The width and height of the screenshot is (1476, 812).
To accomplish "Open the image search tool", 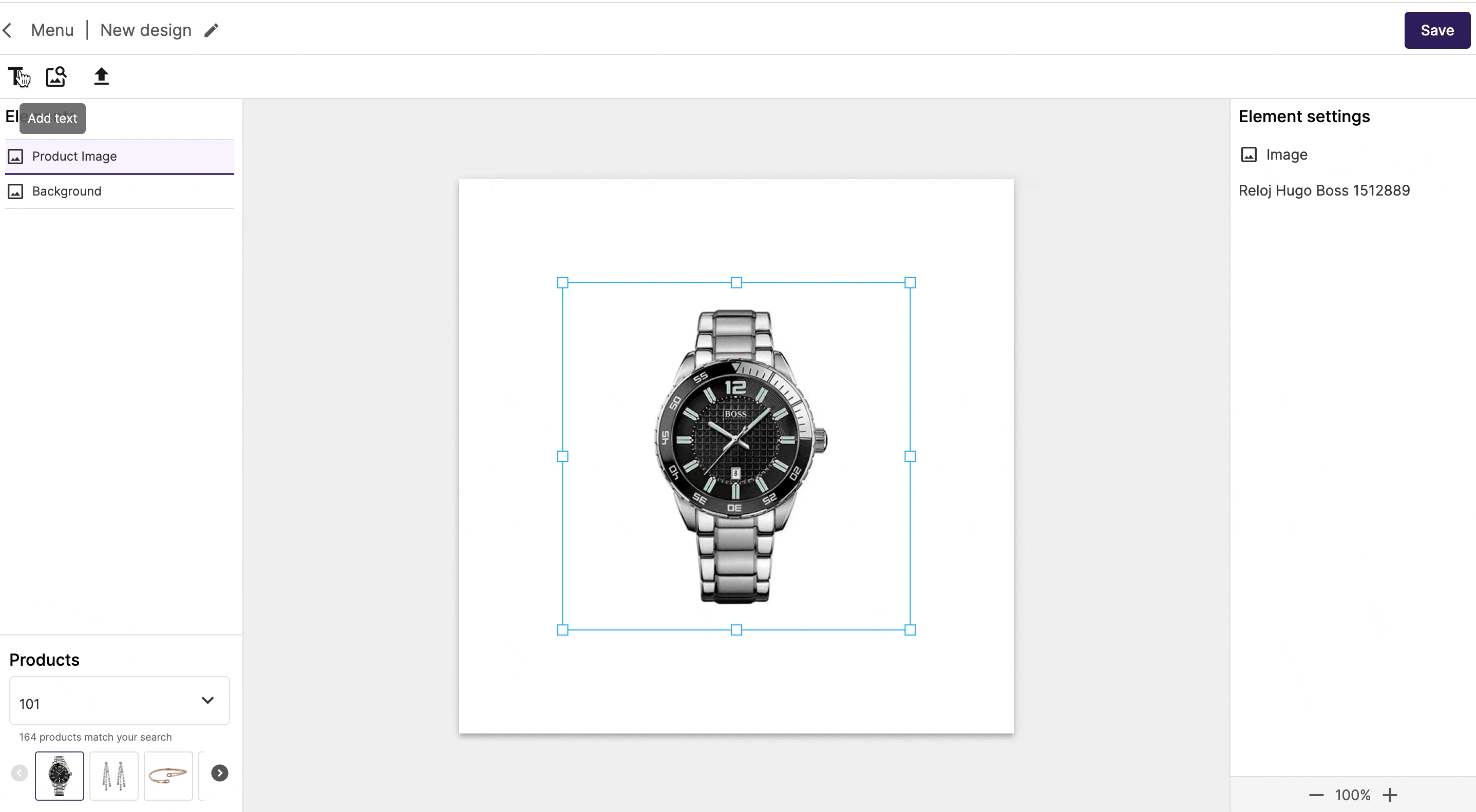I will coord(56,76).
